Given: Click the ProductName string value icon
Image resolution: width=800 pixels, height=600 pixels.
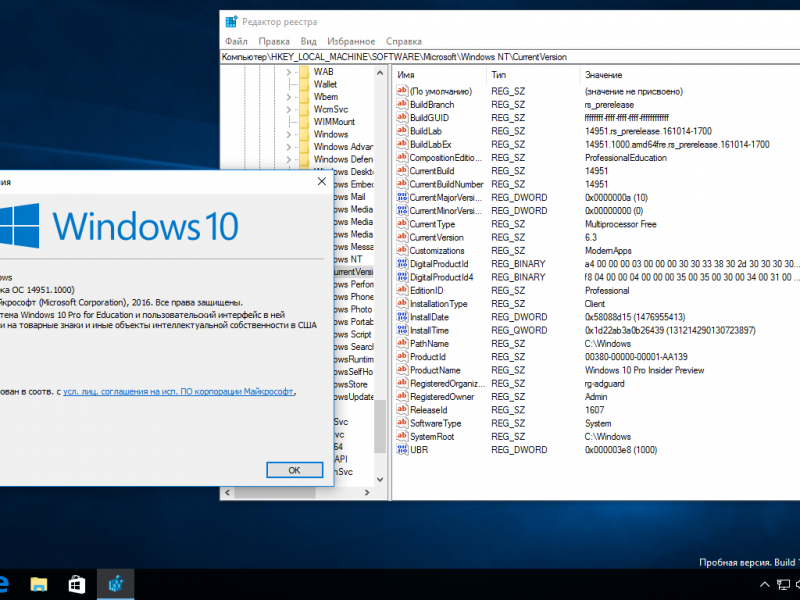Looking at the screenshot, I should (x=402, y=369).
